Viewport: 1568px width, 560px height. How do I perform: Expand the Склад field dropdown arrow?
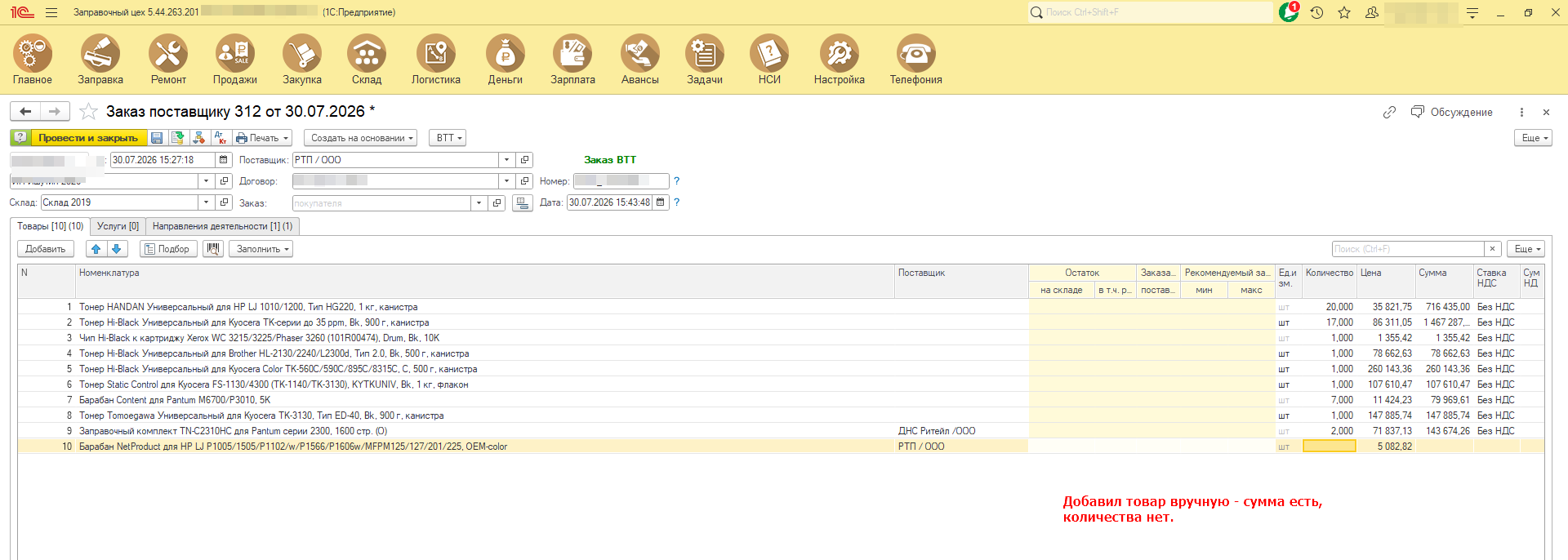pyautogui.click(x=206, y=202)
